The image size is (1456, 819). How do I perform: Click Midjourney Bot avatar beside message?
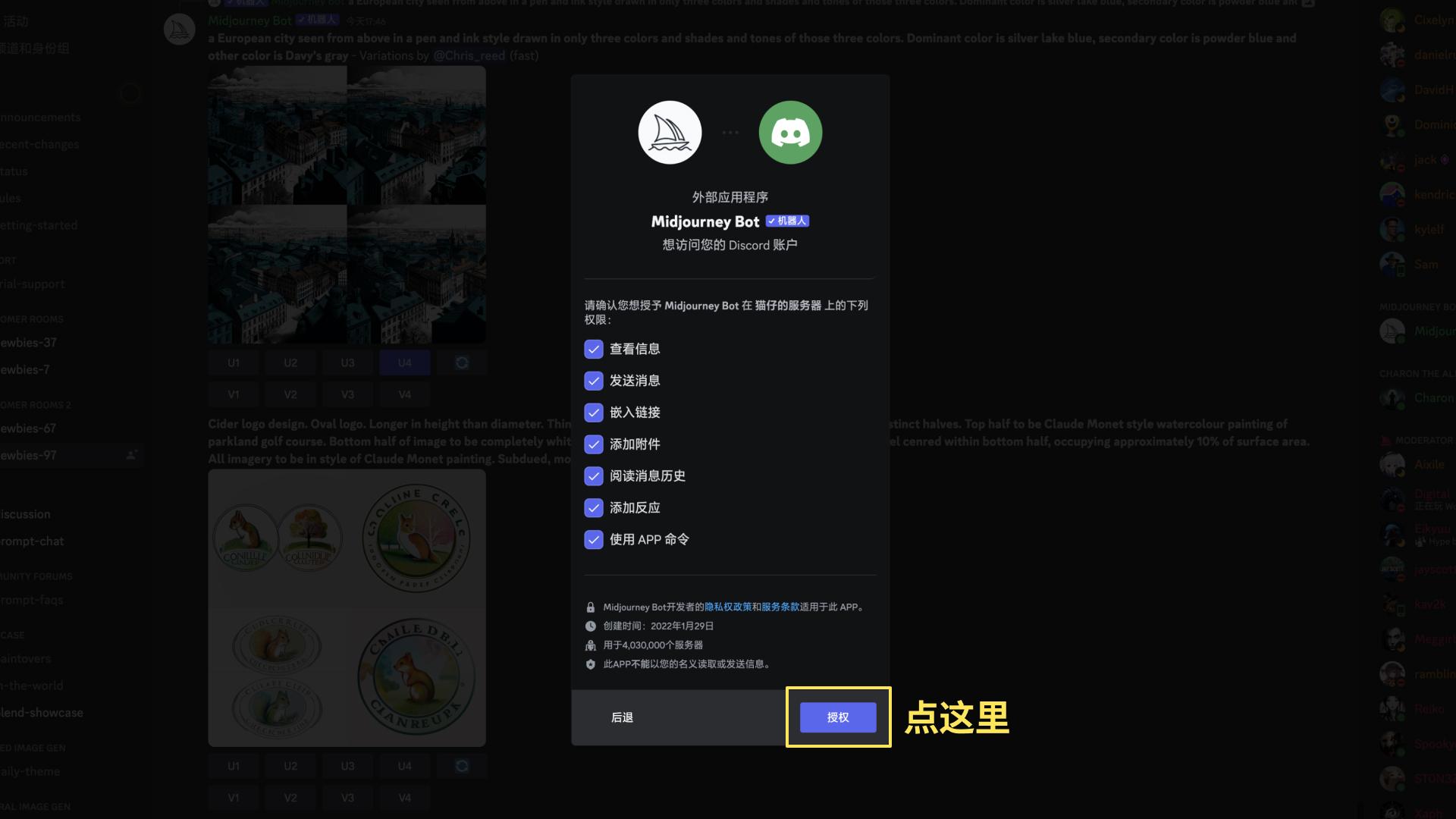click(x=180, y=30)
